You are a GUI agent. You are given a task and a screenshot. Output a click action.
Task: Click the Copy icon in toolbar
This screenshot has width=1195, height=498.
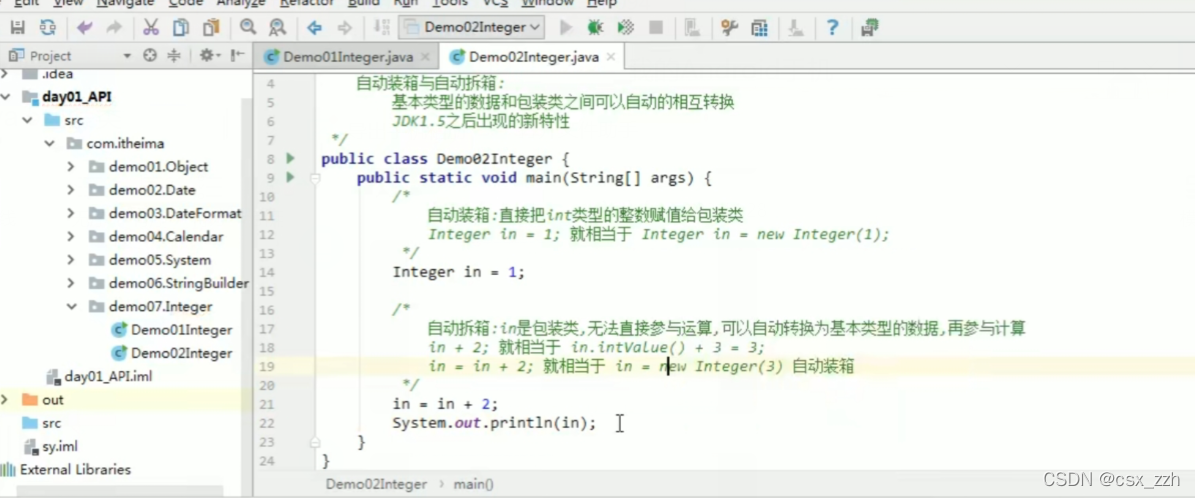pos(181,27)
